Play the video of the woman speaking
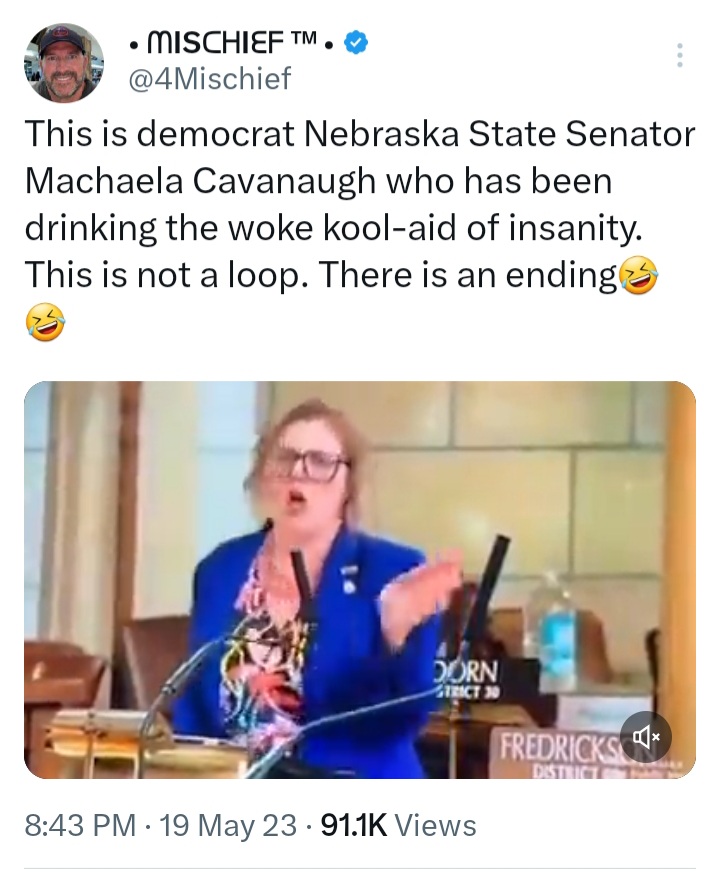Viewport: 720px width, 872px height. tap(360, 579)
